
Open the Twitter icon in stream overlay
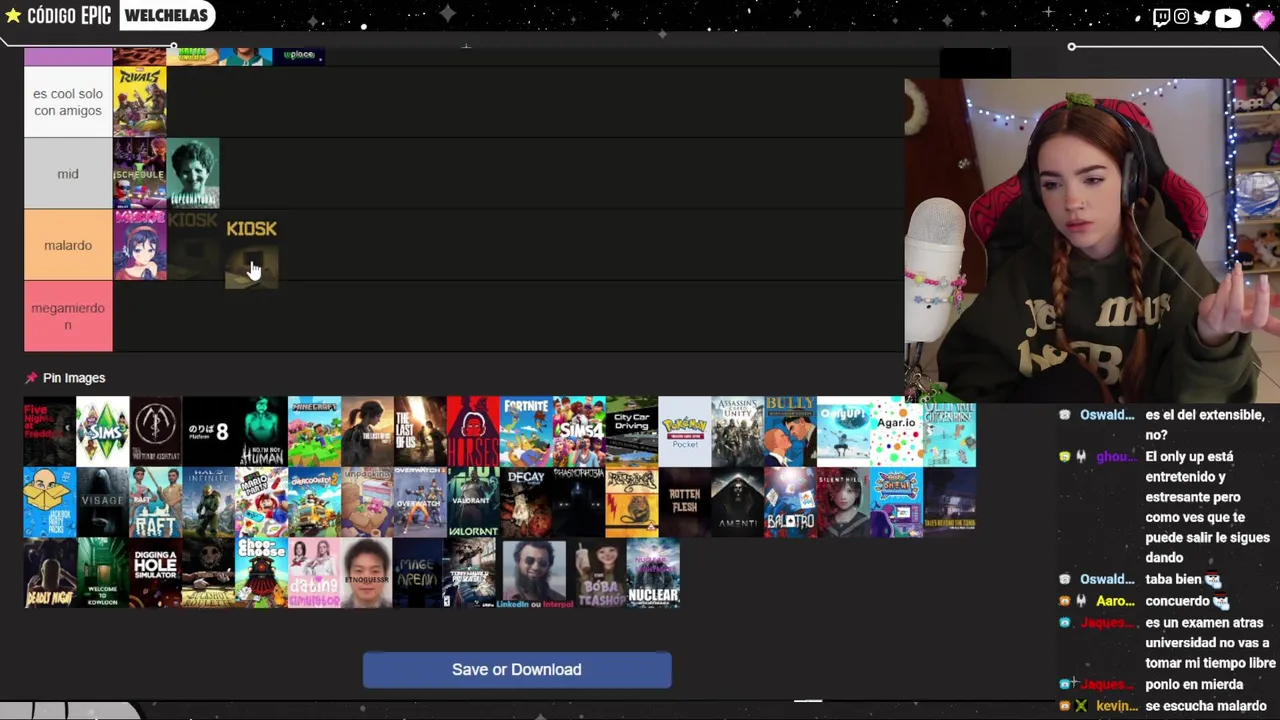(1202, 17)
